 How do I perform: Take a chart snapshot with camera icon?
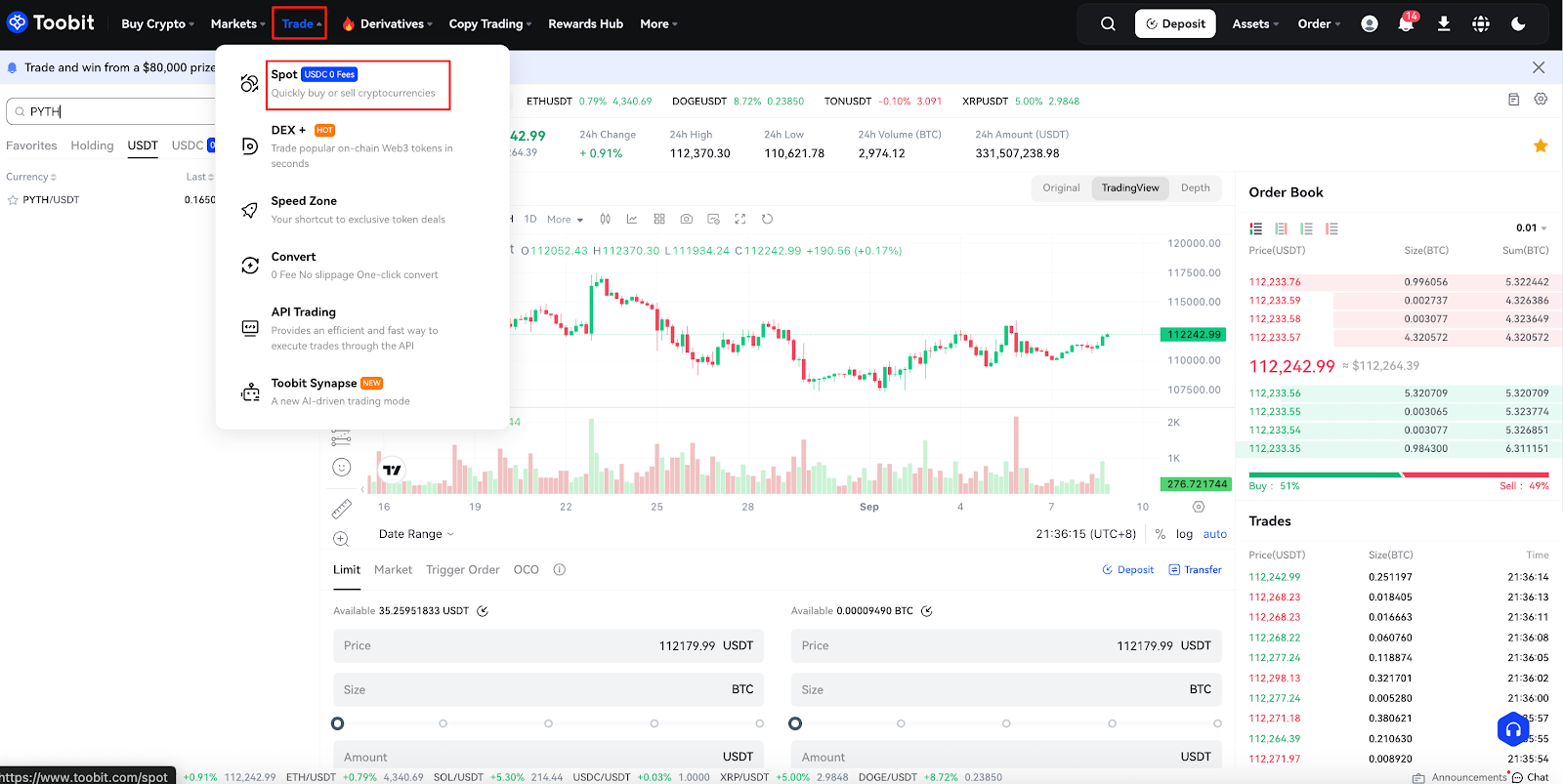coord(687,219)
